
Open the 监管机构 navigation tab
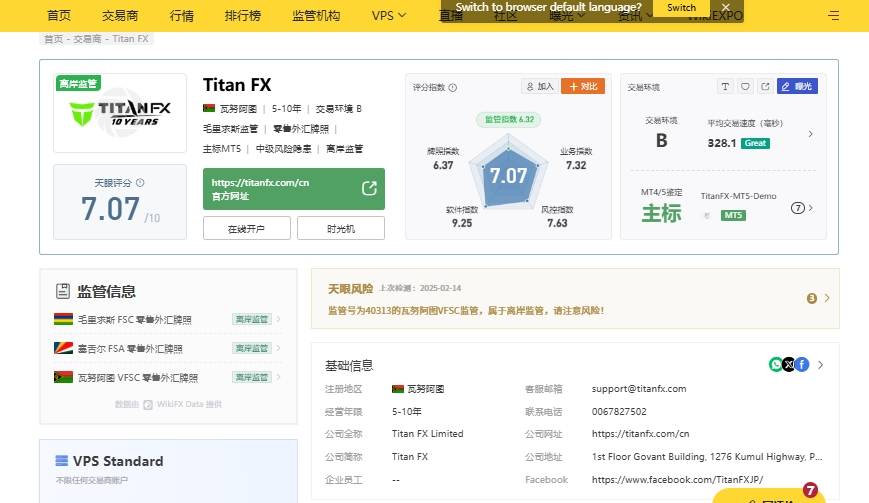316,16
